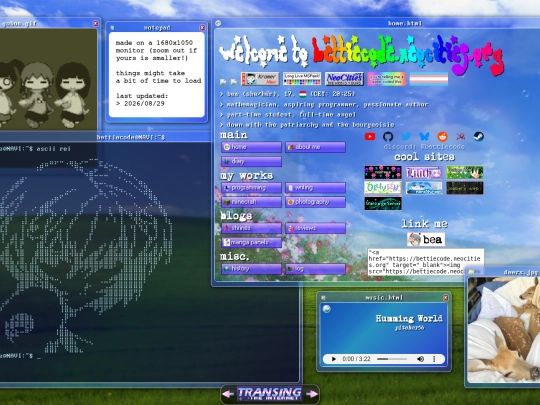The height and width of the screenshot is (405, 540).
Task: Open the programming works page
Action: click(251, 188)
